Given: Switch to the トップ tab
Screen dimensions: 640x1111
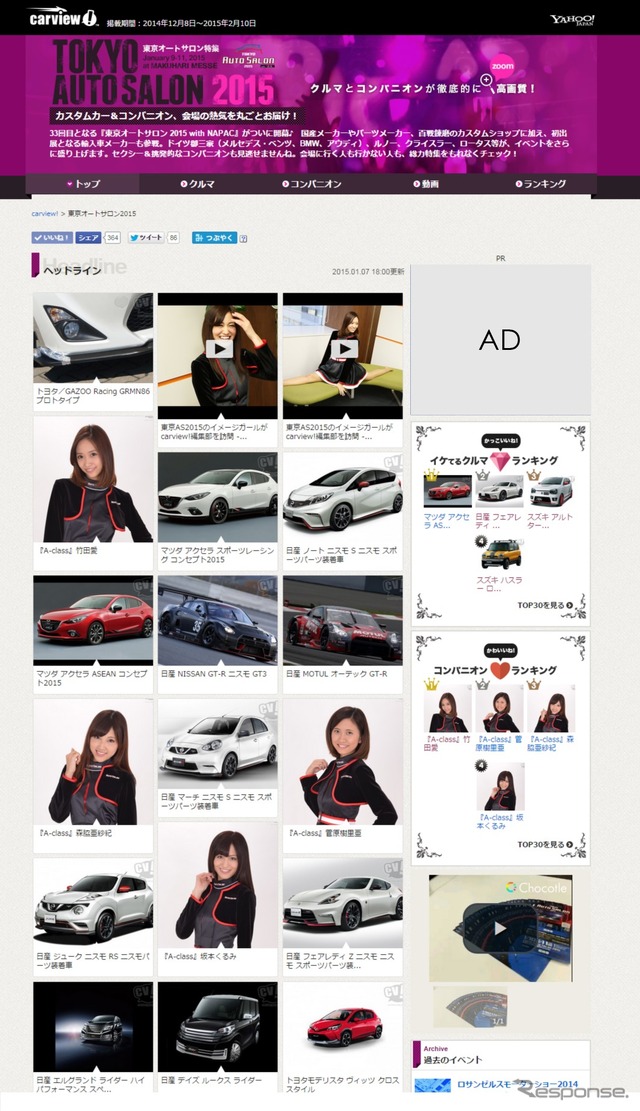Looking at the screenshot, I should [83, 184].
